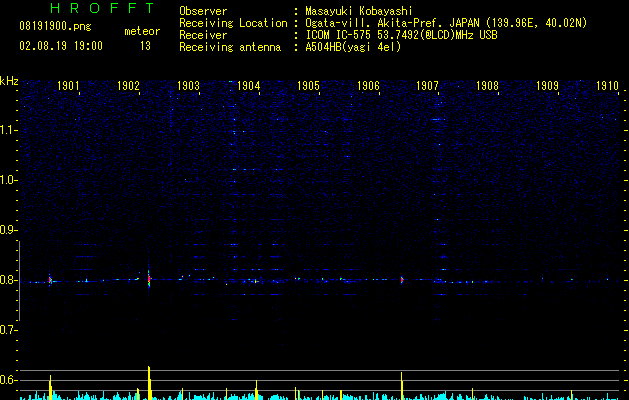Click the 1903 time marker
This screenshot has width=629, height=400.
(188, 85)
